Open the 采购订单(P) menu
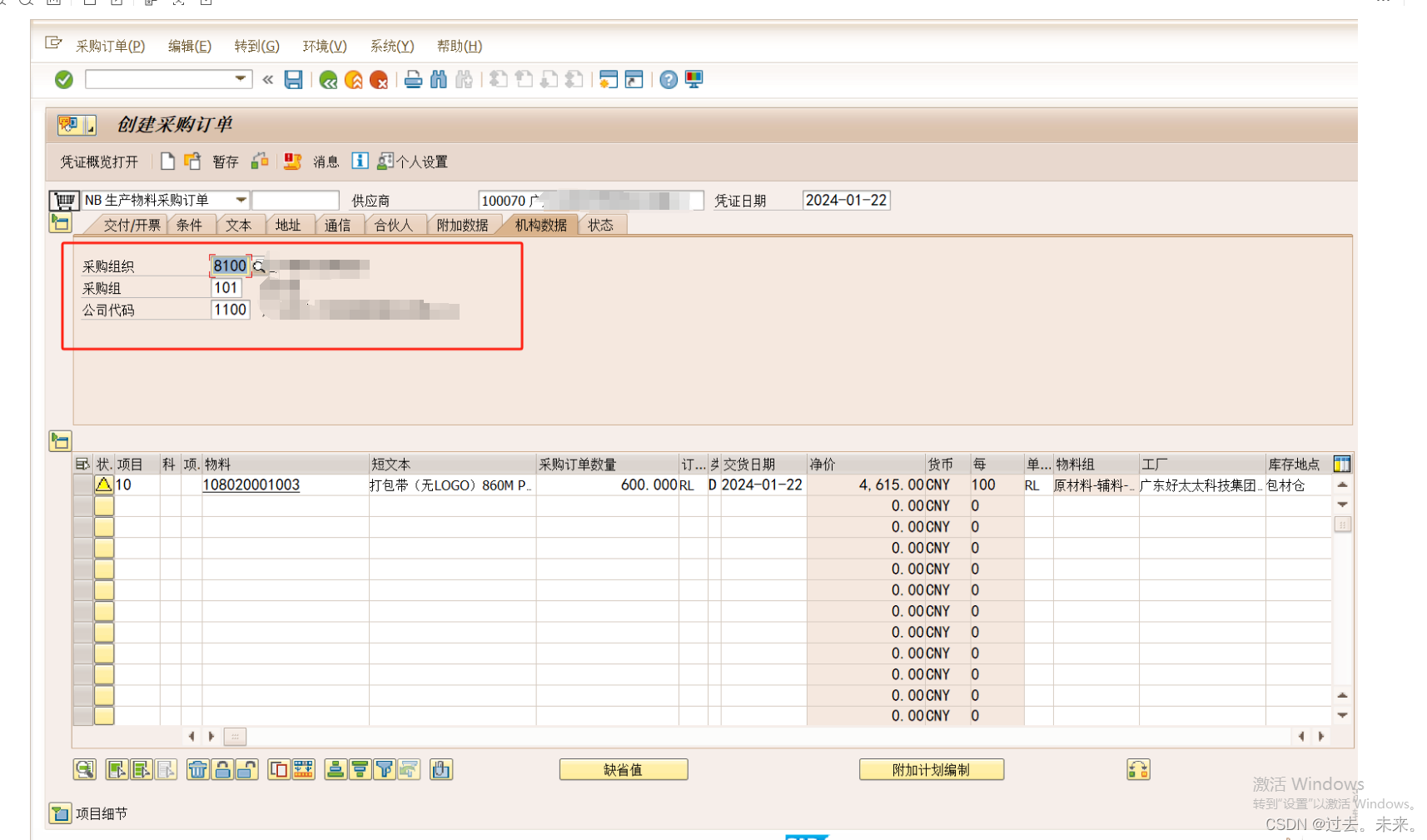Screen dimensions: 1427x840 110,47
